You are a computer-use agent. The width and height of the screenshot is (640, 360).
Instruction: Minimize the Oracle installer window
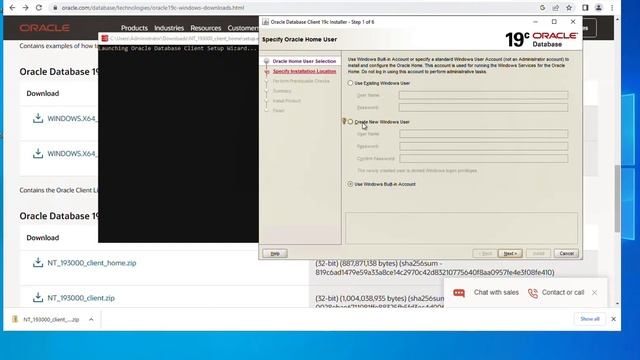[535, 22]
